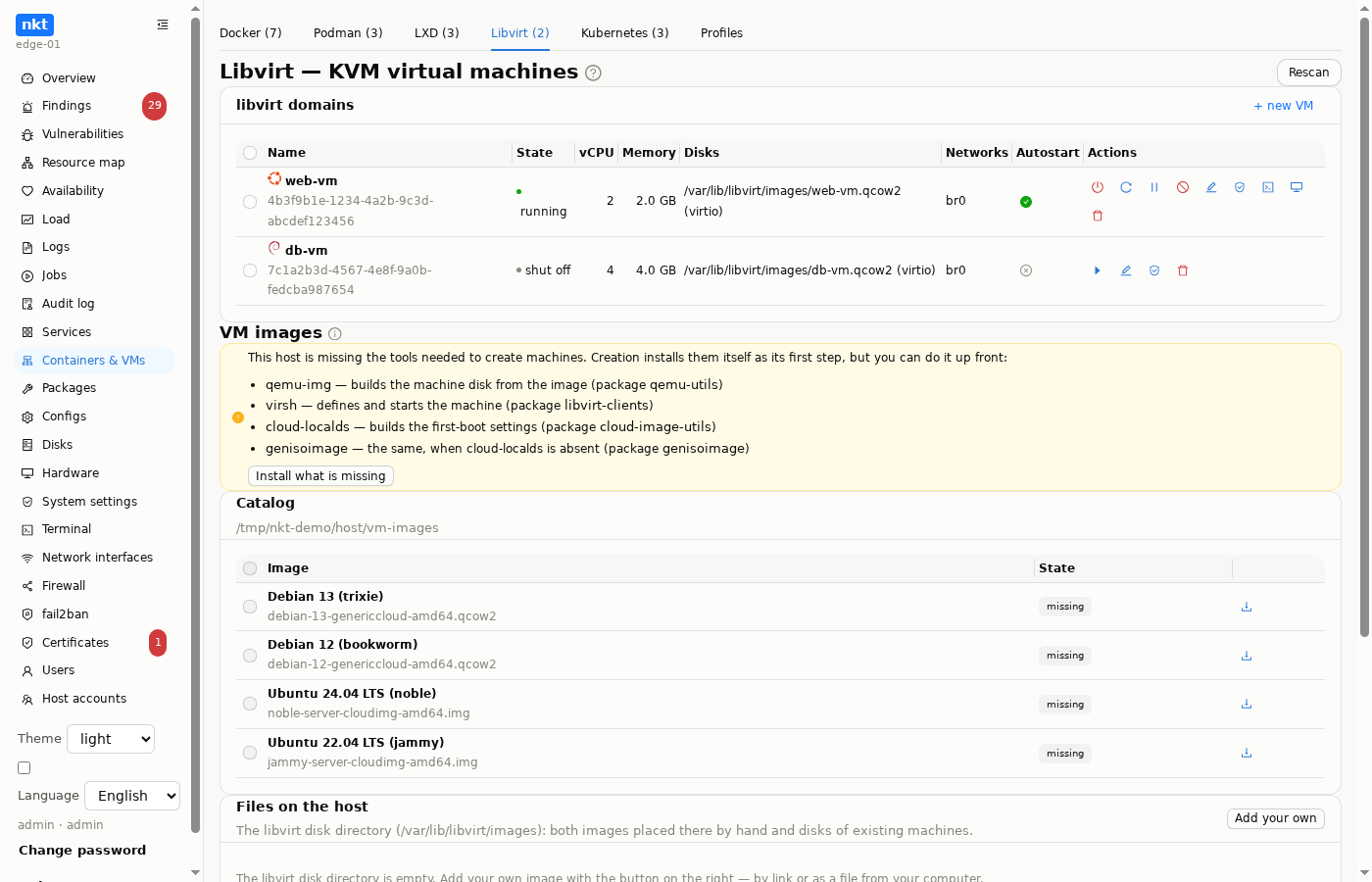
Task: Click the Add your own button
Action: click(1276, 818)
